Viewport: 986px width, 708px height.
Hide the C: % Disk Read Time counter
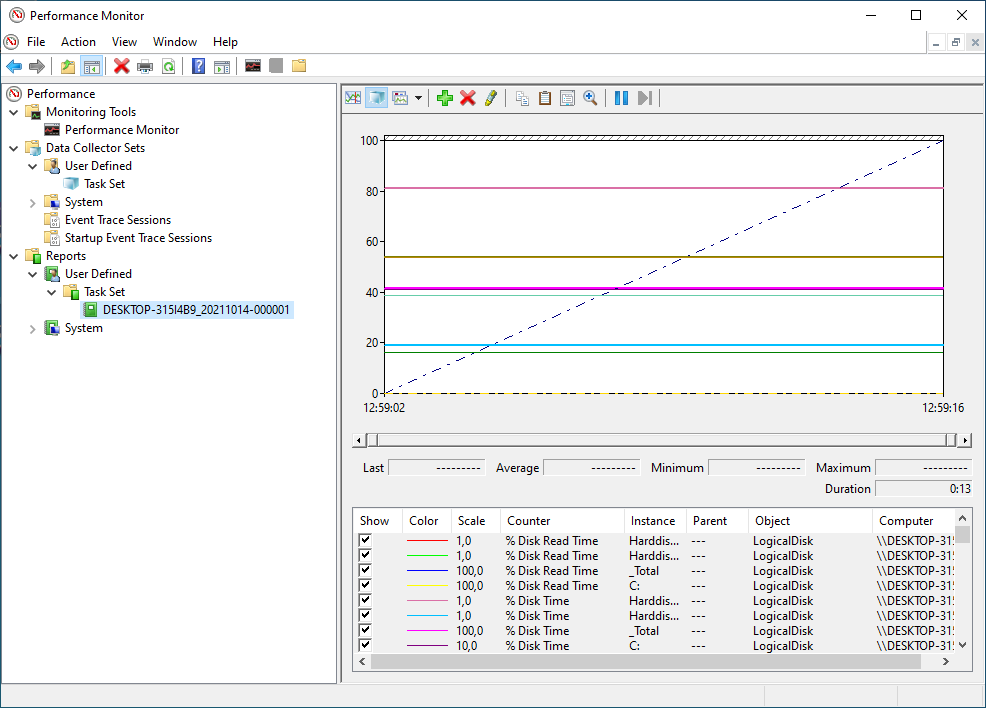tap(365, 585)
